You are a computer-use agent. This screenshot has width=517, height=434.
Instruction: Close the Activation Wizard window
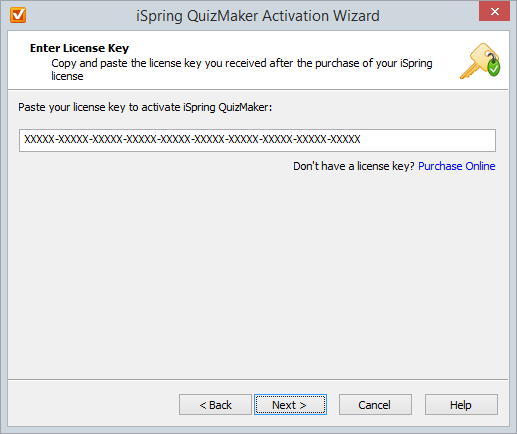click(494, 12)
